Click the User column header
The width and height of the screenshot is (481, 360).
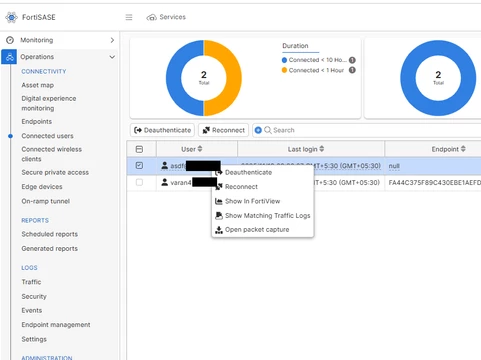tap(197, 149)
